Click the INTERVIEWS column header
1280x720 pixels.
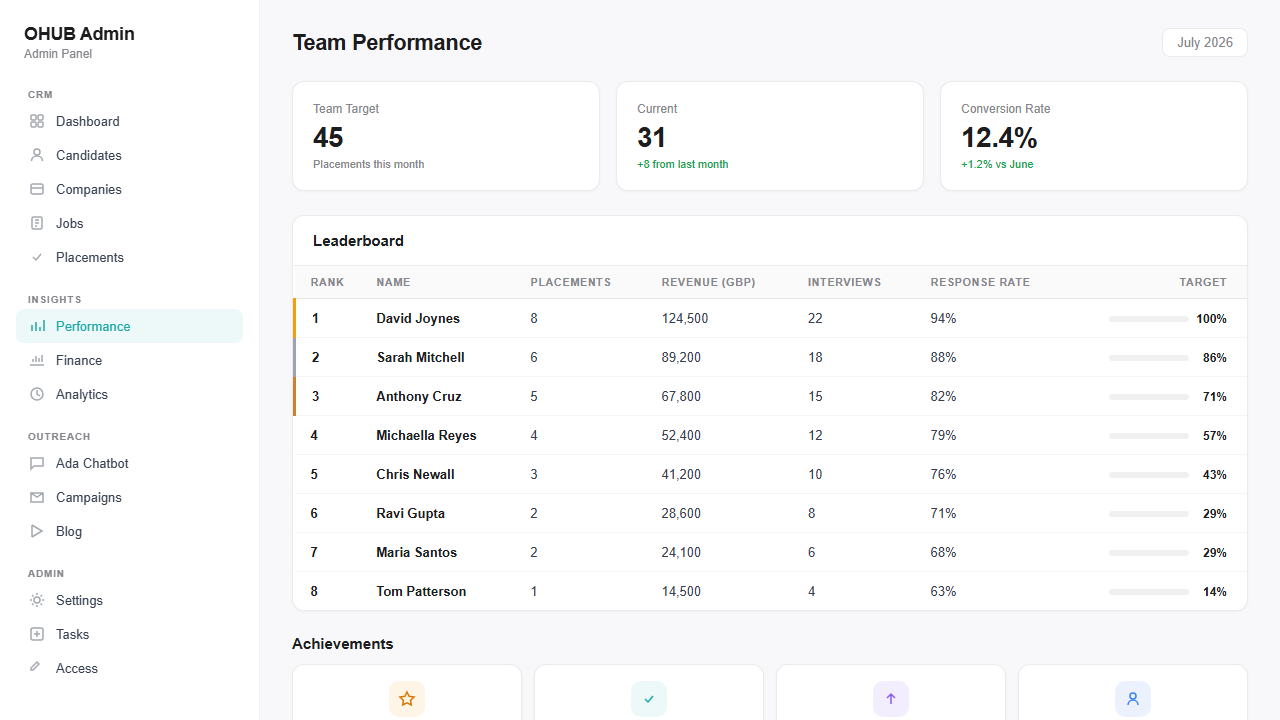point(844,282)
